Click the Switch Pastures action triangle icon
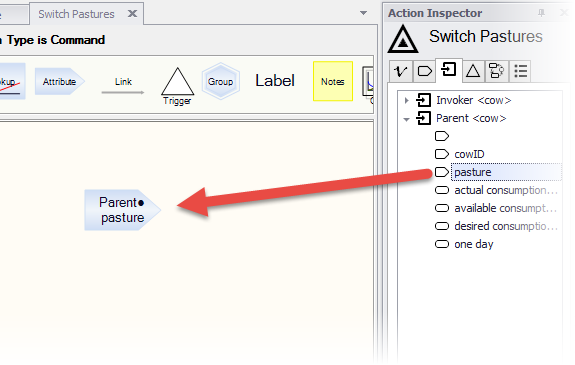Viewport: 575px width, 365px height. coord(403,39)
